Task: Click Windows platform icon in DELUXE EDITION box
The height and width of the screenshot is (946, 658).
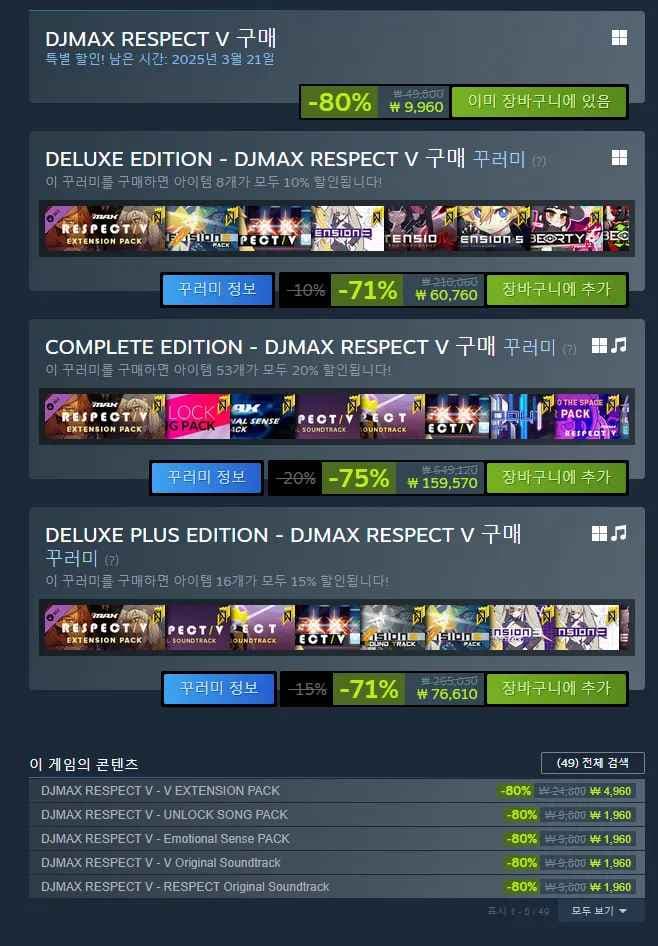Action: [x=619, y=158]
